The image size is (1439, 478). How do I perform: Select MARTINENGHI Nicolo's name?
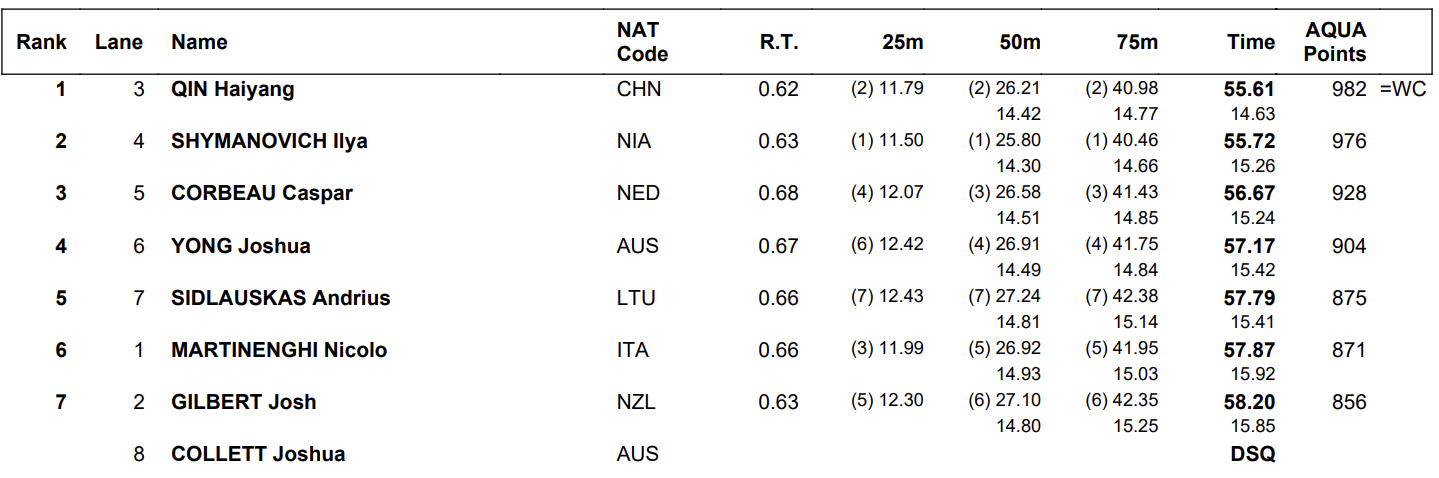[279, 349]
